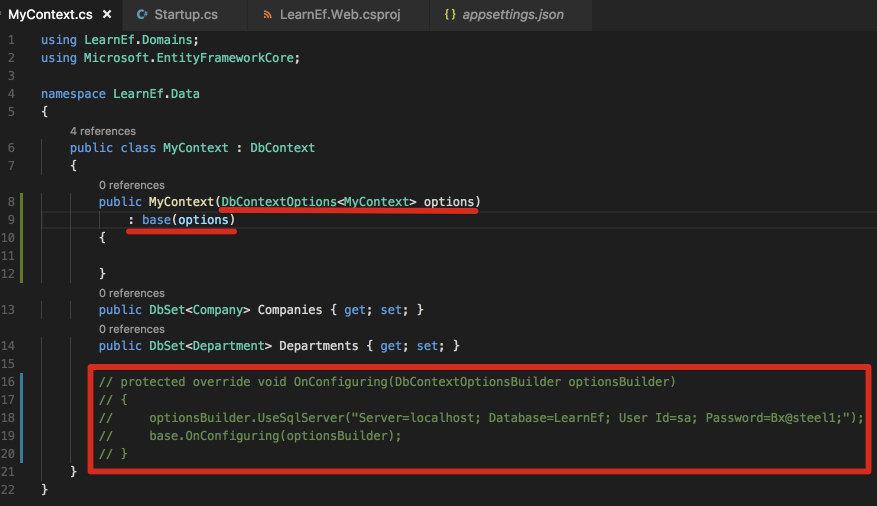Click 'get;' accessor on Companies line
The width and height of the screenshot is (877, 506).
tap(359, 310)
